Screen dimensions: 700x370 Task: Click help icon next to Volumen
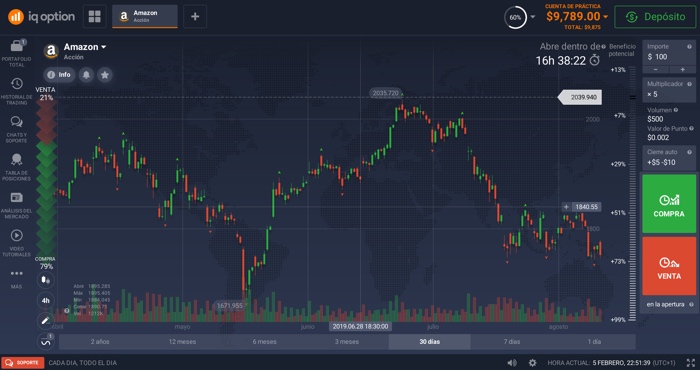(x=676, y=110)
